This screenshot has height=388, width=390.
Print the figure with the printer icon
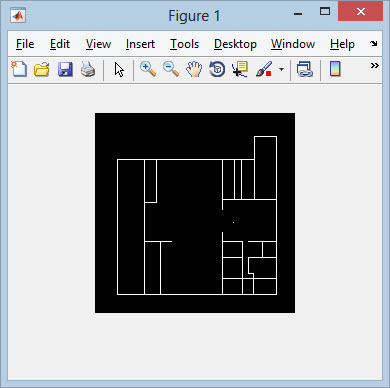(88, 69)
